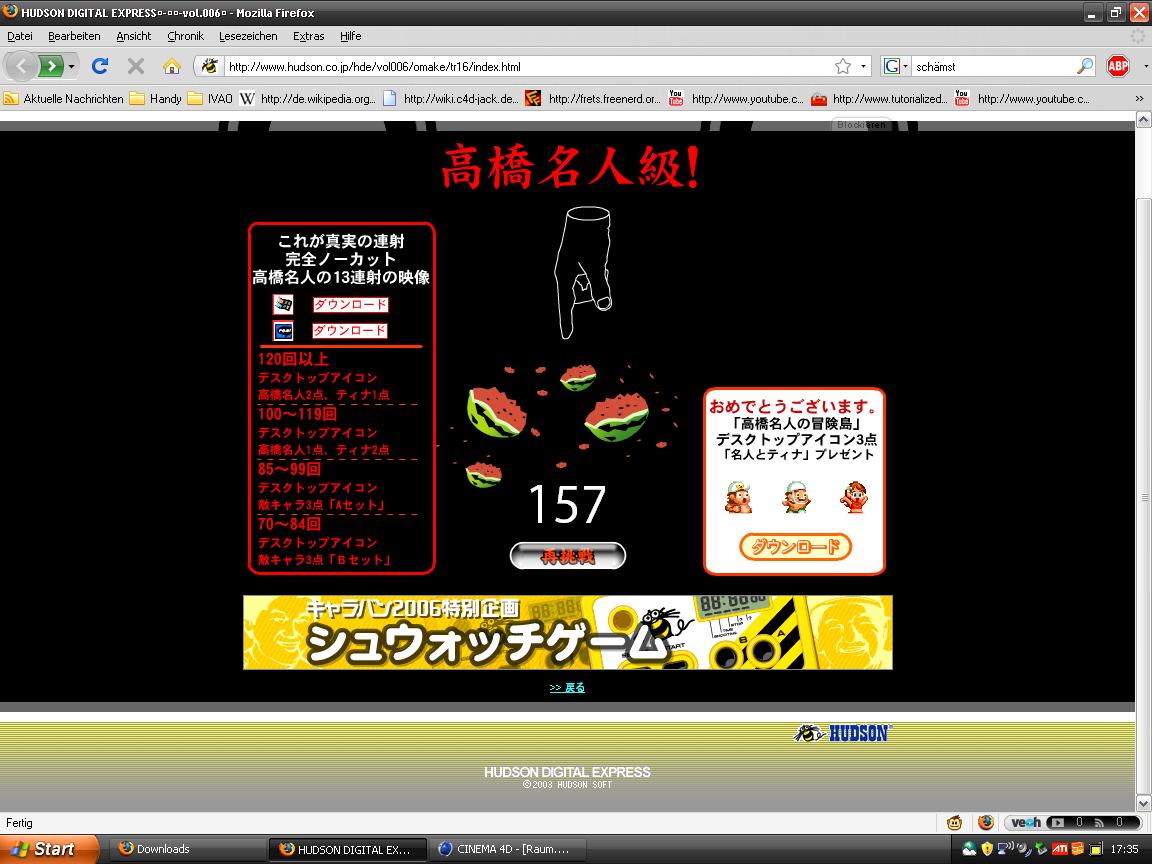The image size is (1152, 864).
Task: Click the Veoh play video counter icon
Action: (x=1056, y=822)
